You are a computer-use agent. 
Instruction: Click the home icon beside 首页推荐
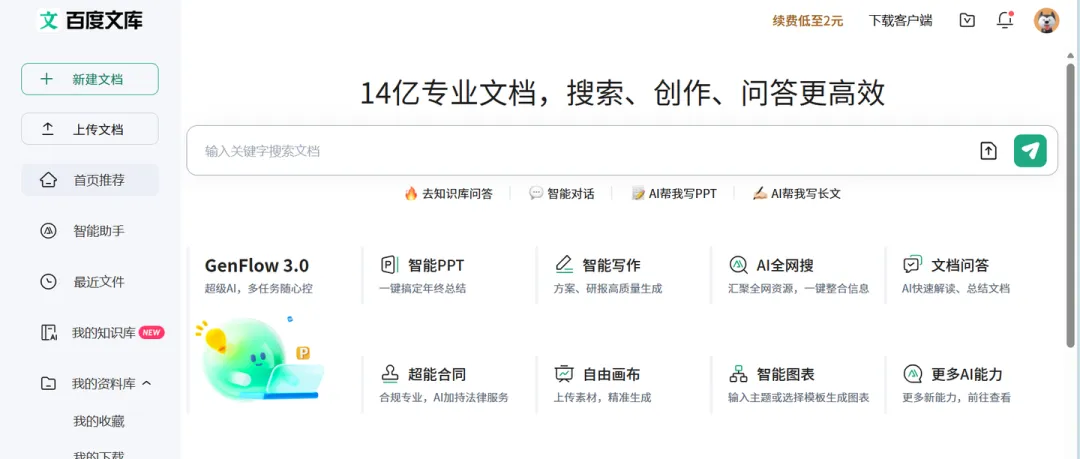48,181
